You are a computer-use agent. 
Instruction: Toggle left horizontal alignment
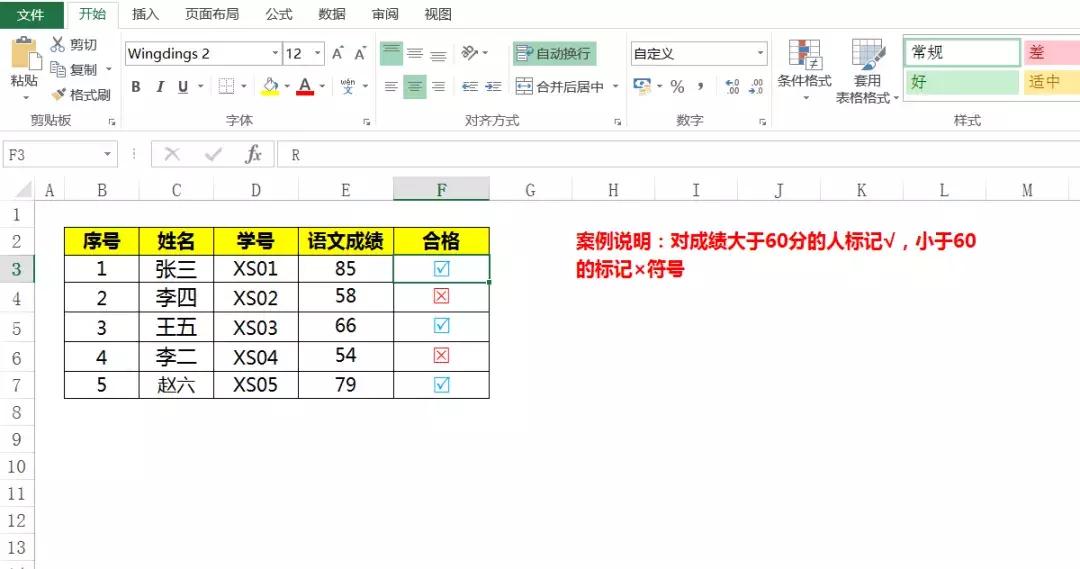pos(391,87)
